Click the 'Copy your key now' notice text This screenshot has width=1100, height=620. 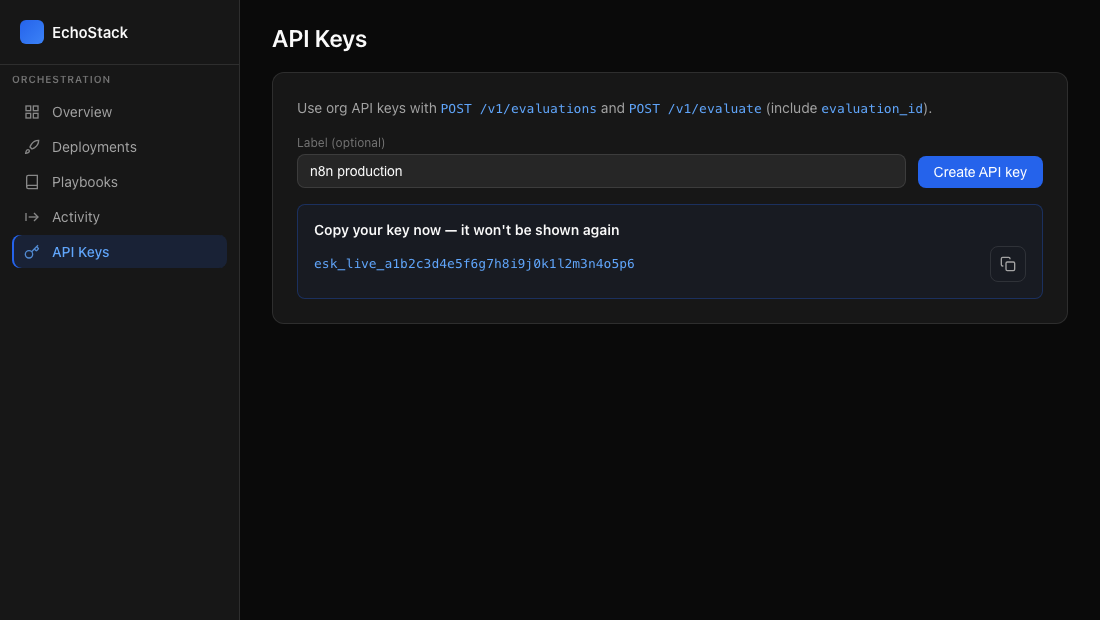467,230
